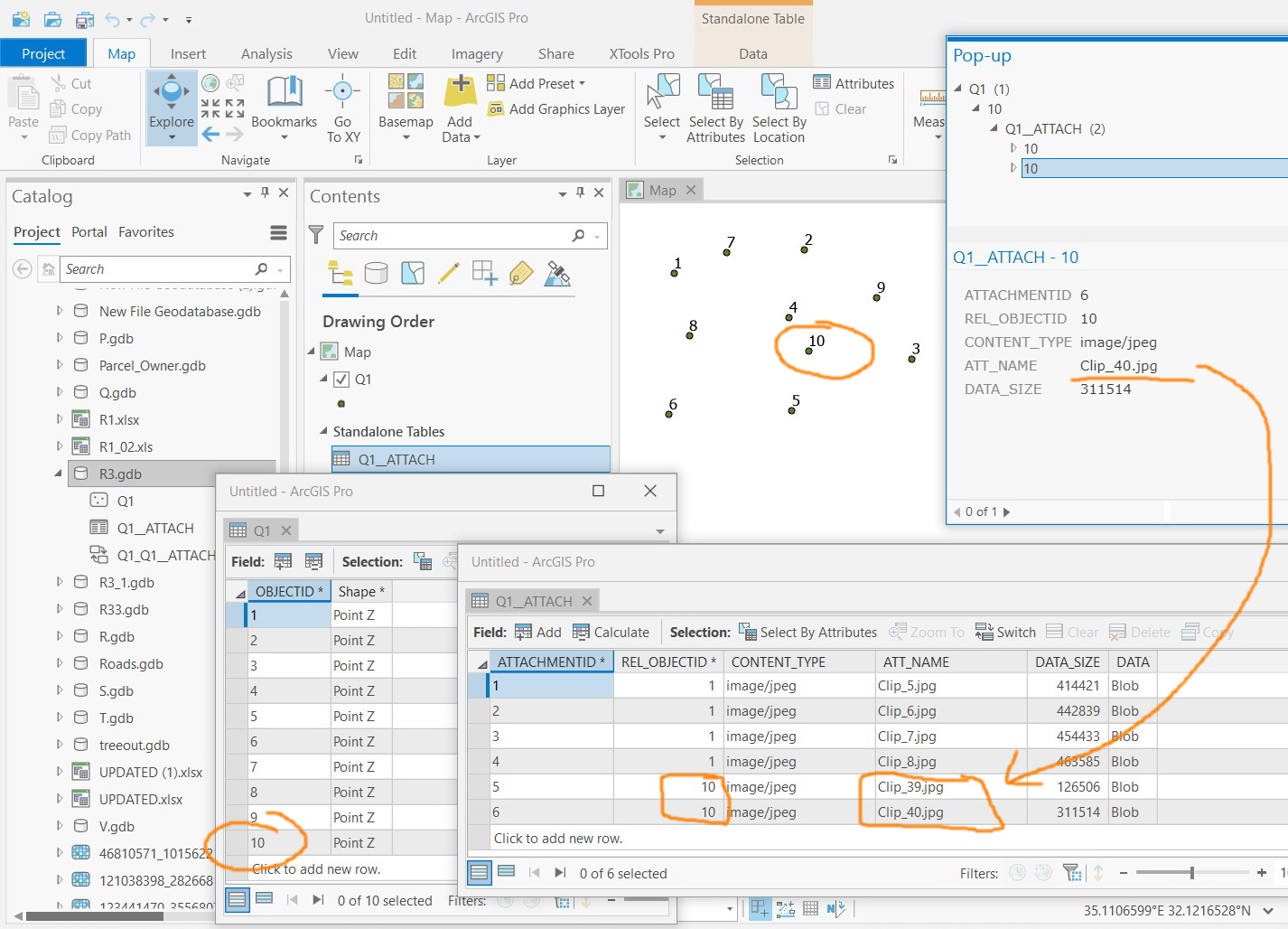Switch Contents to List By Snapping

pyautogui.click(x=485, y=273)
